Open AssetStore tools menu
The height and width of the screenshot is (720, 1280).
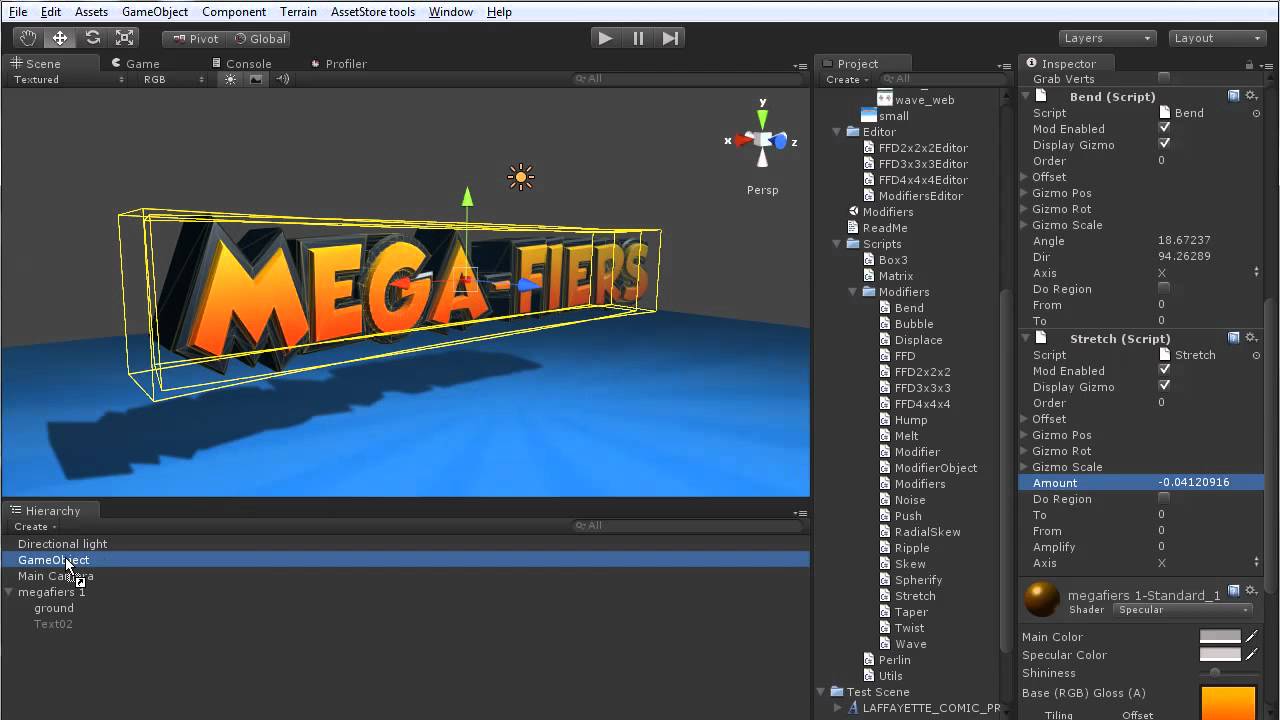[x=373, y=12]
